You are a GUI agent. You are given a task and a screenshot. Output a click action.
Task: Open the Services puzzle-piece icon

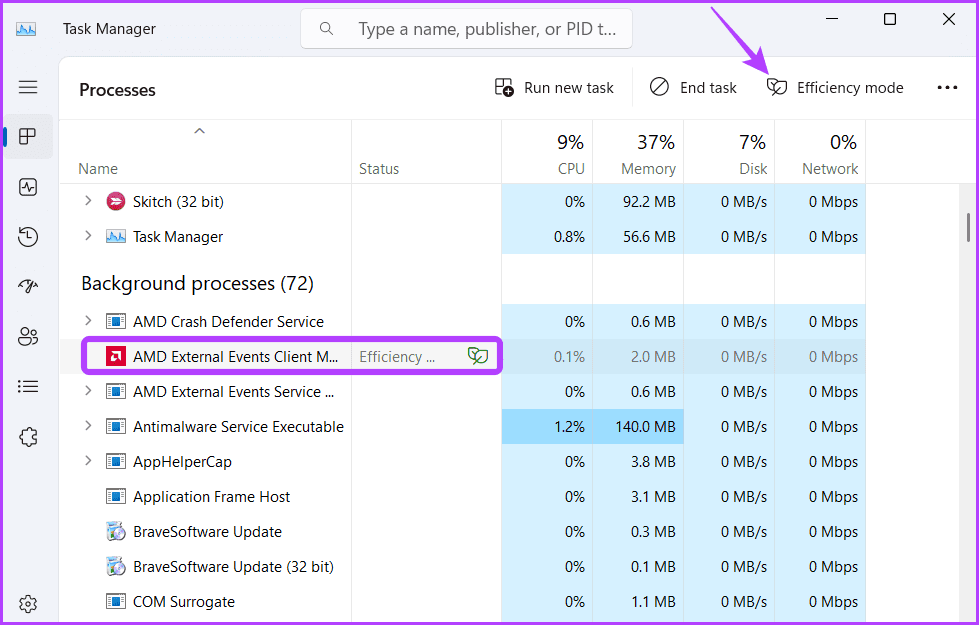pos(28,436)
